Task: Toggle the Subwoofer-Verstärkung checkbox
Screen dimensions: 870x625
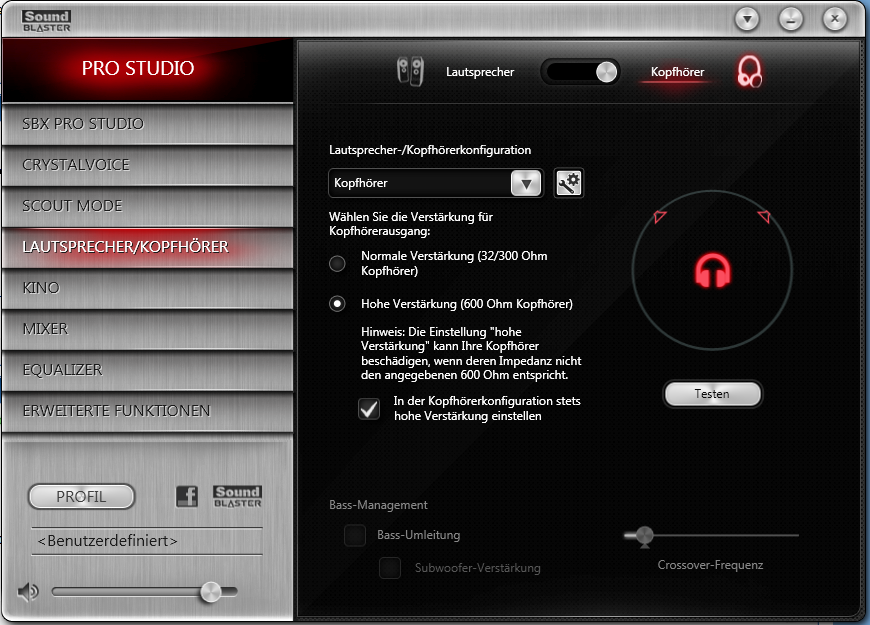Action: click(x=390, y=568)
